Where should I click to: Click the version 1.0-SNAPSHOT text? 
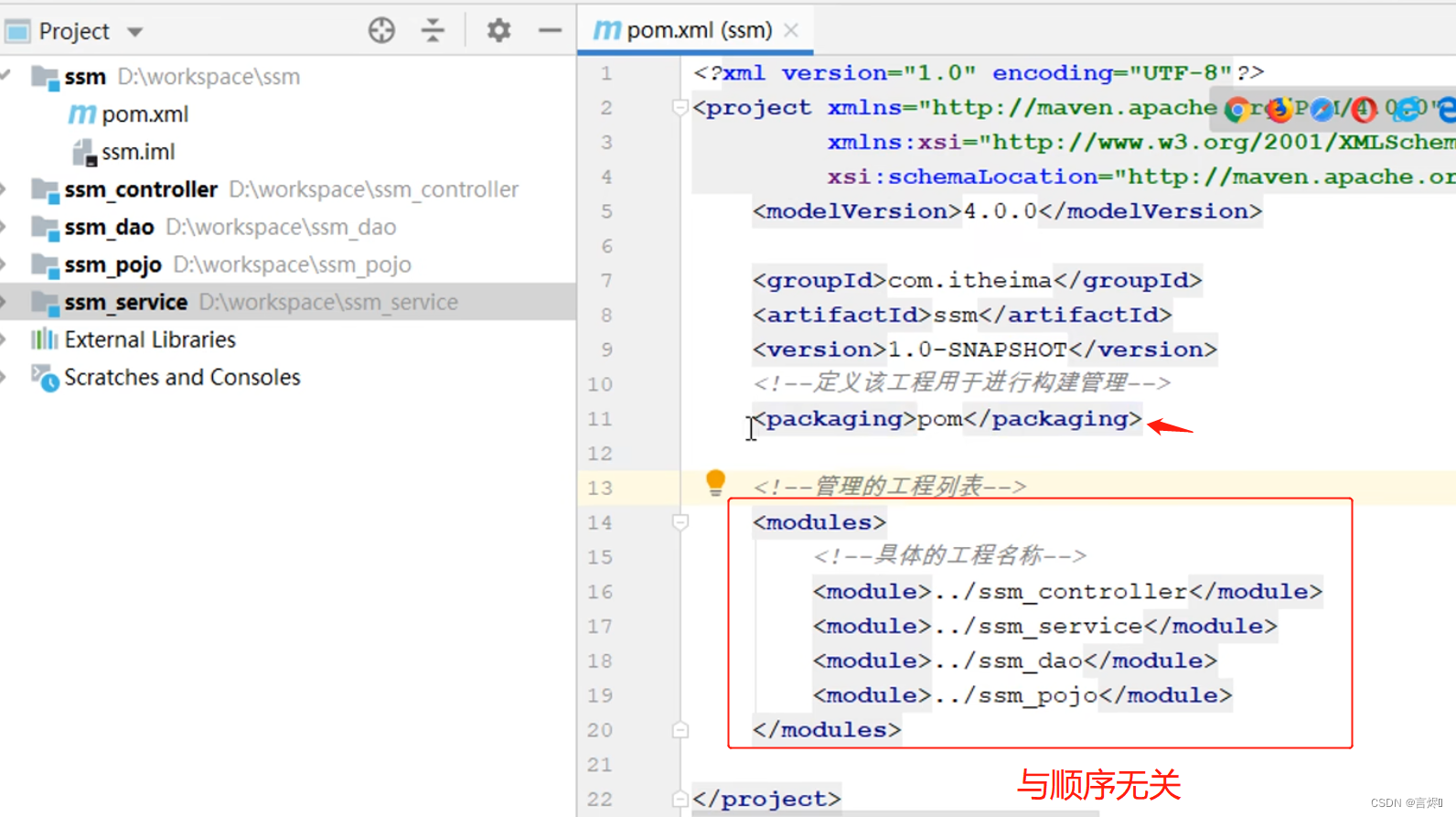978,349
